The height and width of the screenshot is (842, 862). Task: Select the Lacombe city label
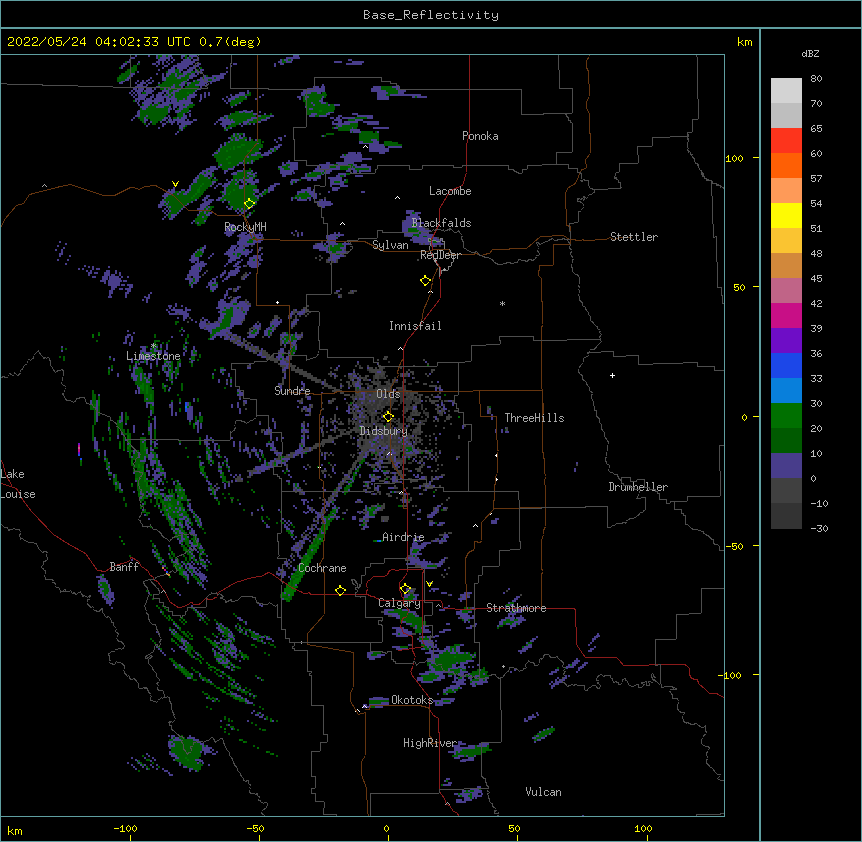[450, 191]
